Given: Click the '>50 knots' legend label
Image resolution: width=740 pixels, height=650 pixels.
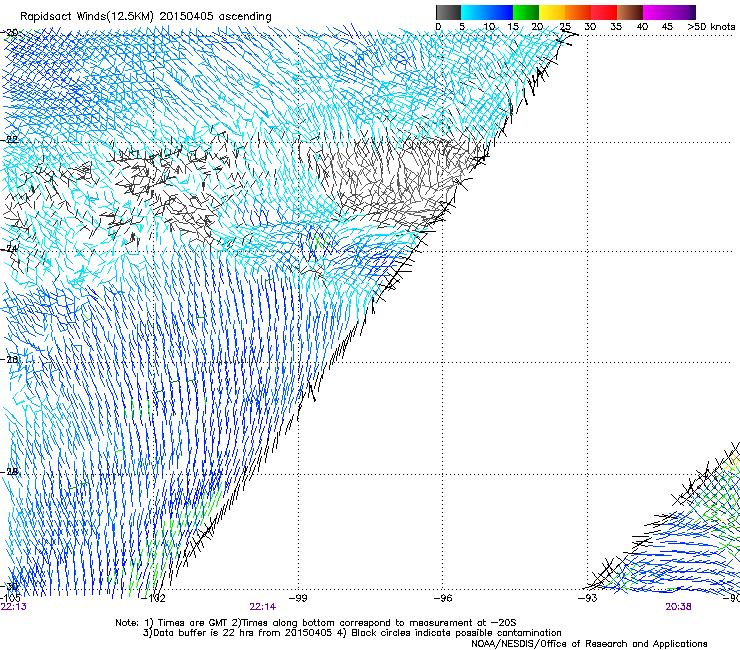Looking at the screenshot, I should click(x=711, y=27).
